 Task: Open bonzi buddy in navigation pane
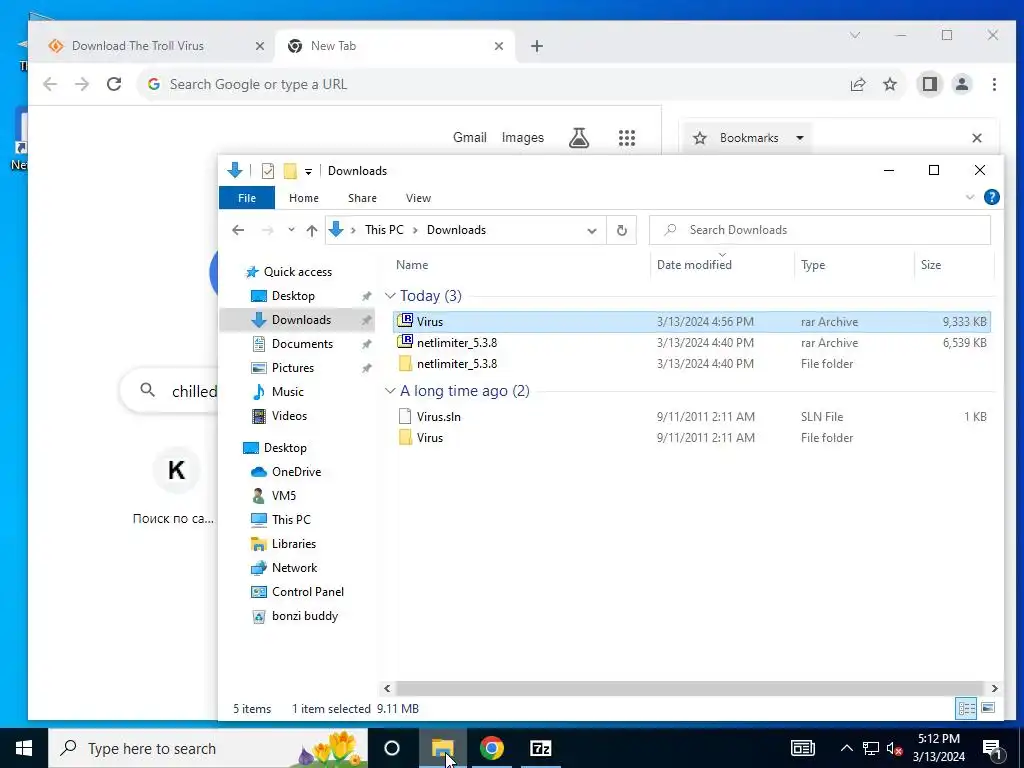[304, 616]
